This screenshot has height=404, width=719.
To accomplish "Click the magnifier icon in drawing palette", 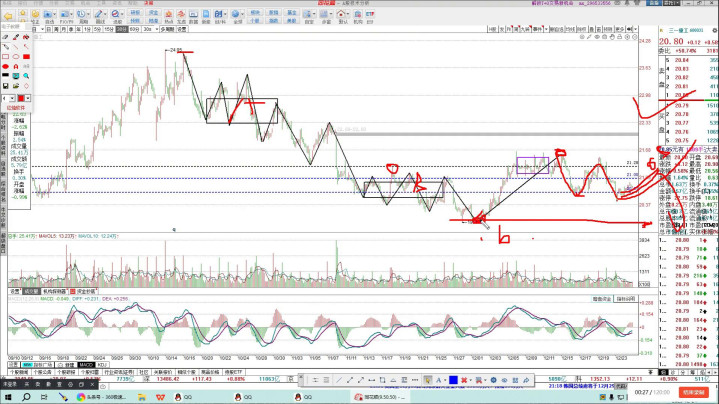I will [26, 76].
